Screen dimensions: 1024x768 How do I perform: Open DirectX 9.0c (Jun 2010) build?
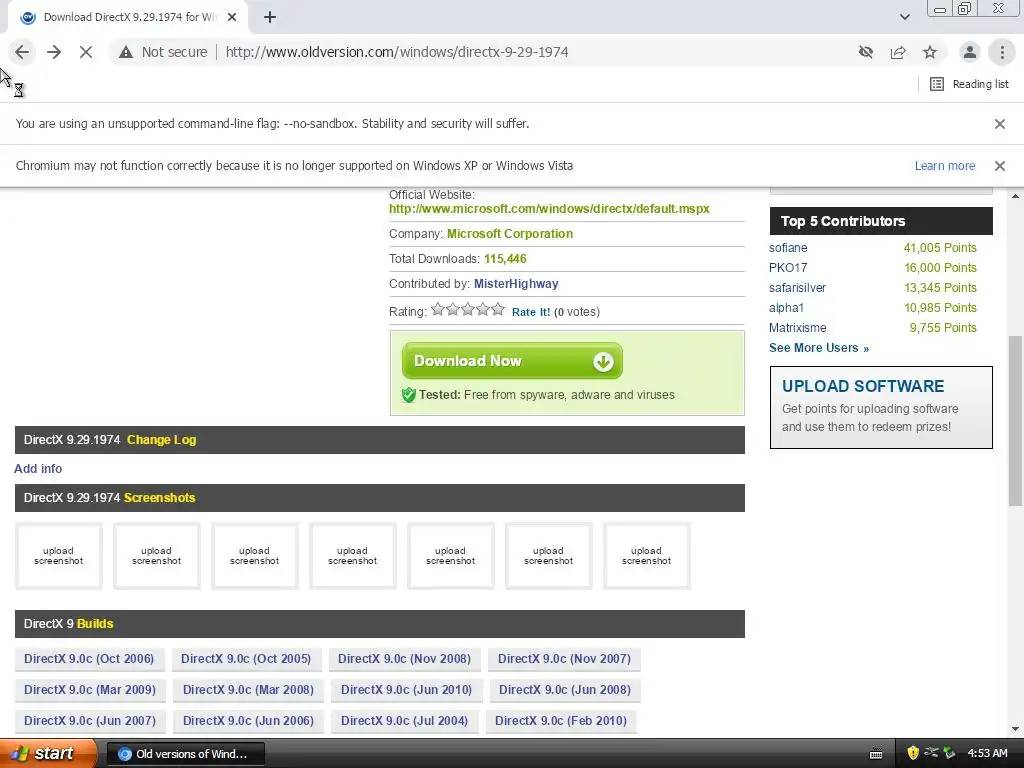(x=406, y=690)
